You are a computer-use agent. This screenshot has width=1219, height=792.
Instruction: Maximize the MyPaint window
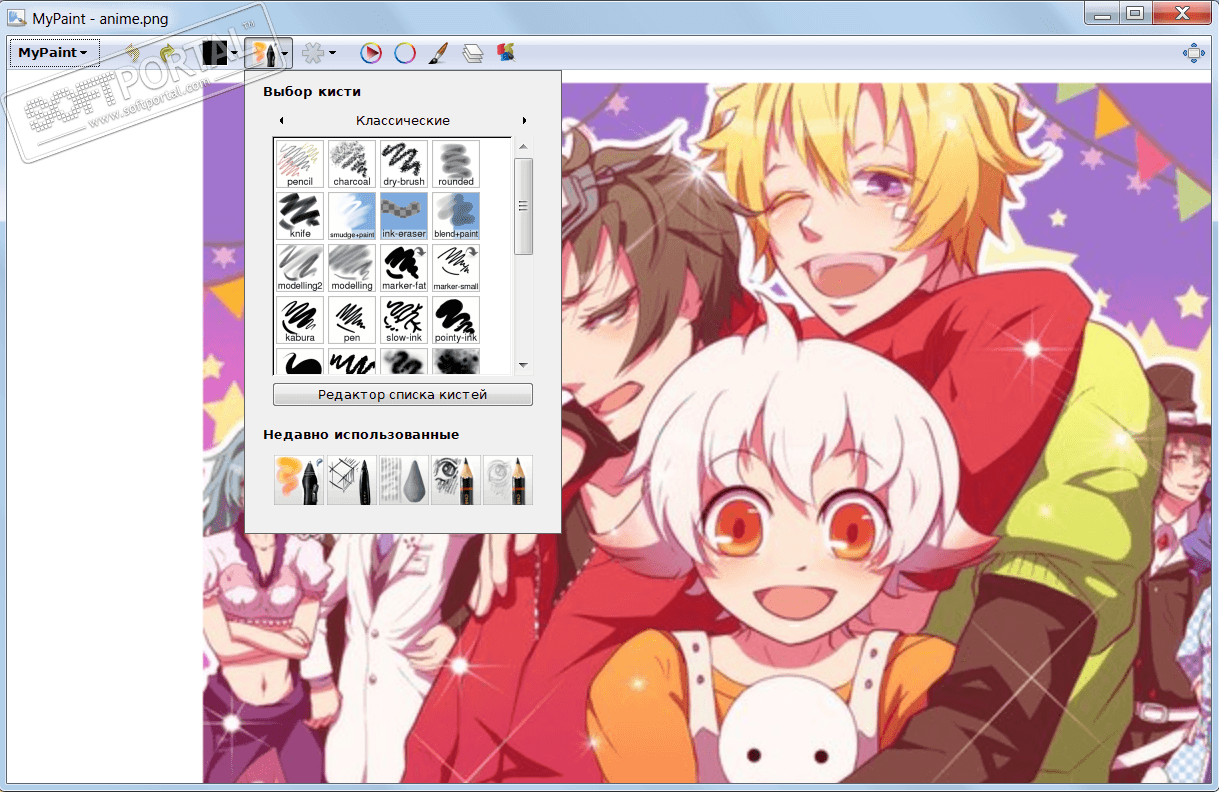(x=1133, y=14)
